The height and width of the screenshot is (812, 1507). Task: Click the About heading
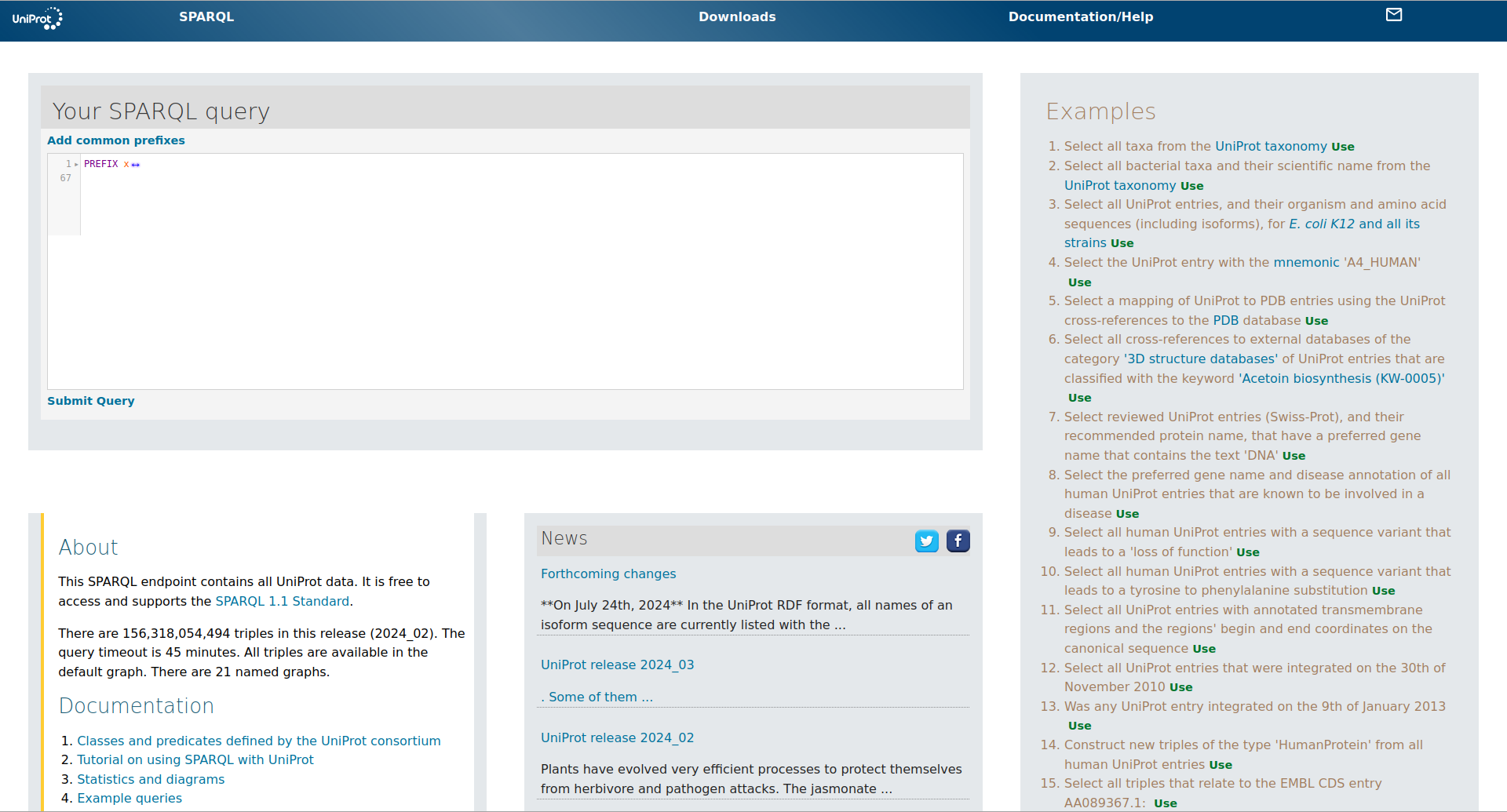[88, 548]
